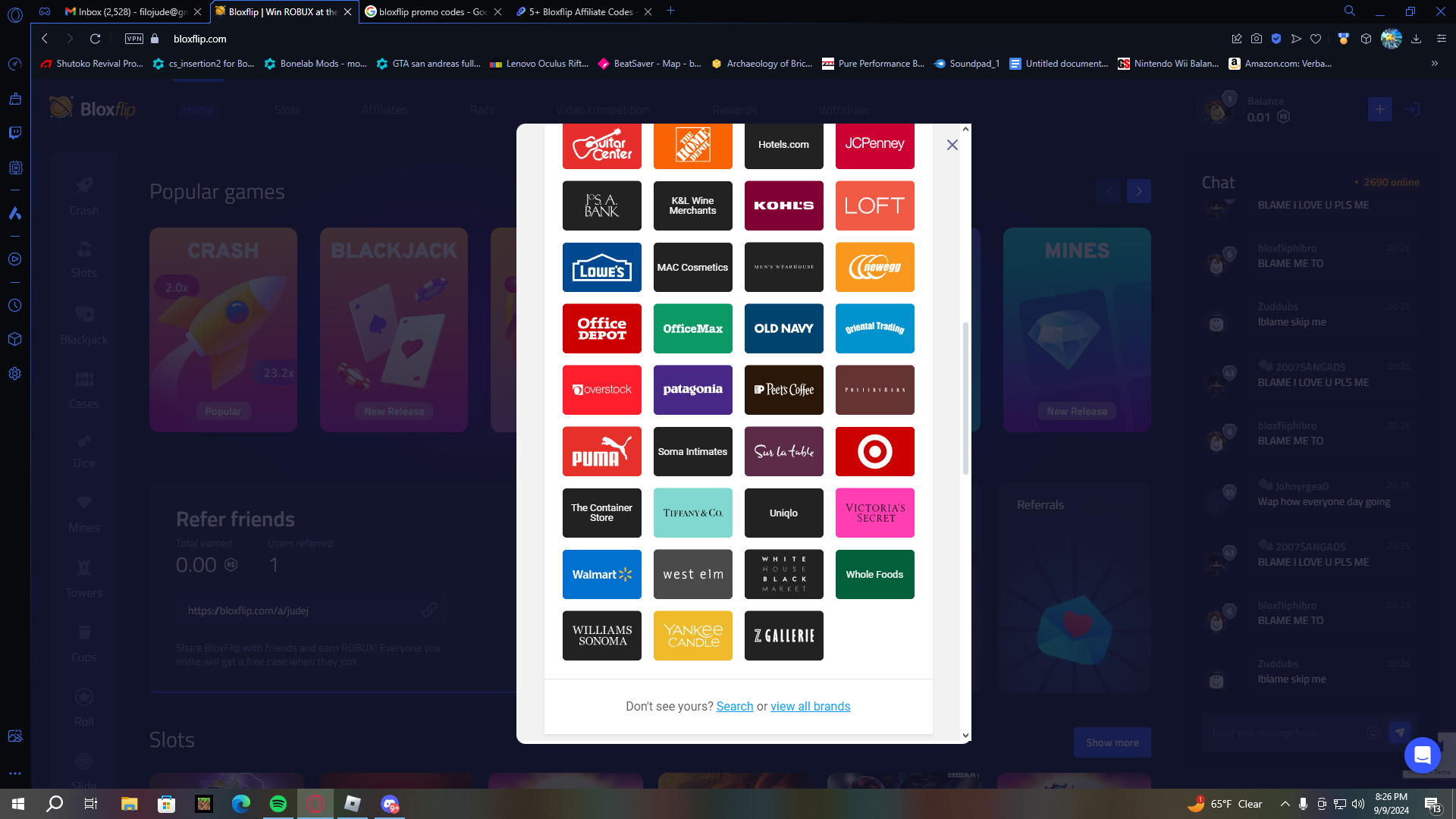The width and height of the screenshot is (1456, 819).
Task: Pick the Tiffany & Co. tile
Action: click(x=692, y=513)
